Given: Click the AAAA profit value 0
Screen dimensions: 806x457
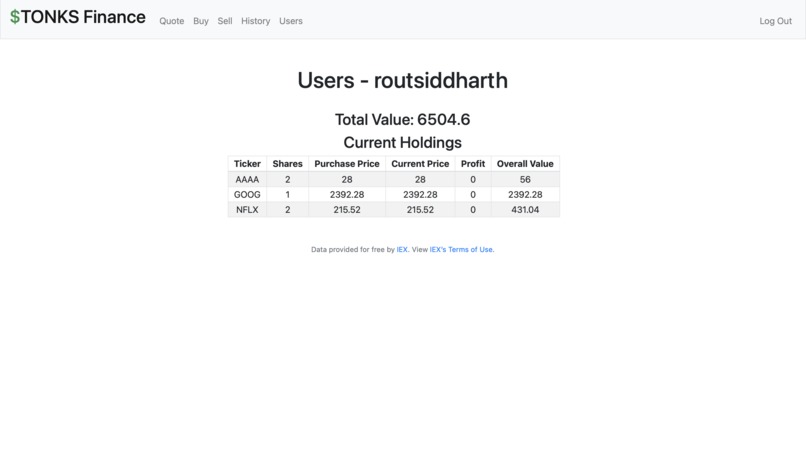Looking at the screenshot, I should [x=473, y=179].
